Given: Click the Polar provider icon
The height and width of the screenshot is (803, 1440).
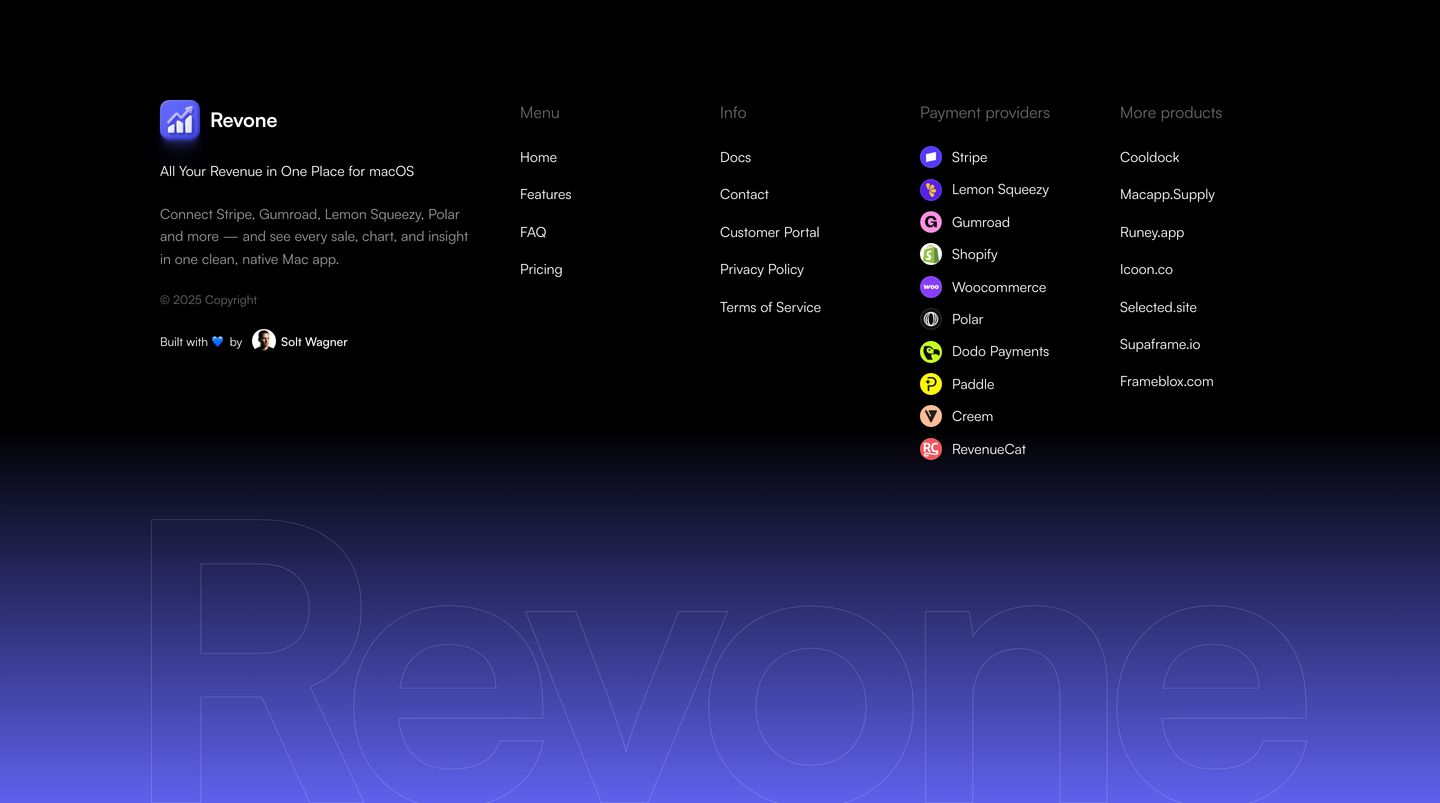Looking at the screenshot, I should pos(931,319).
